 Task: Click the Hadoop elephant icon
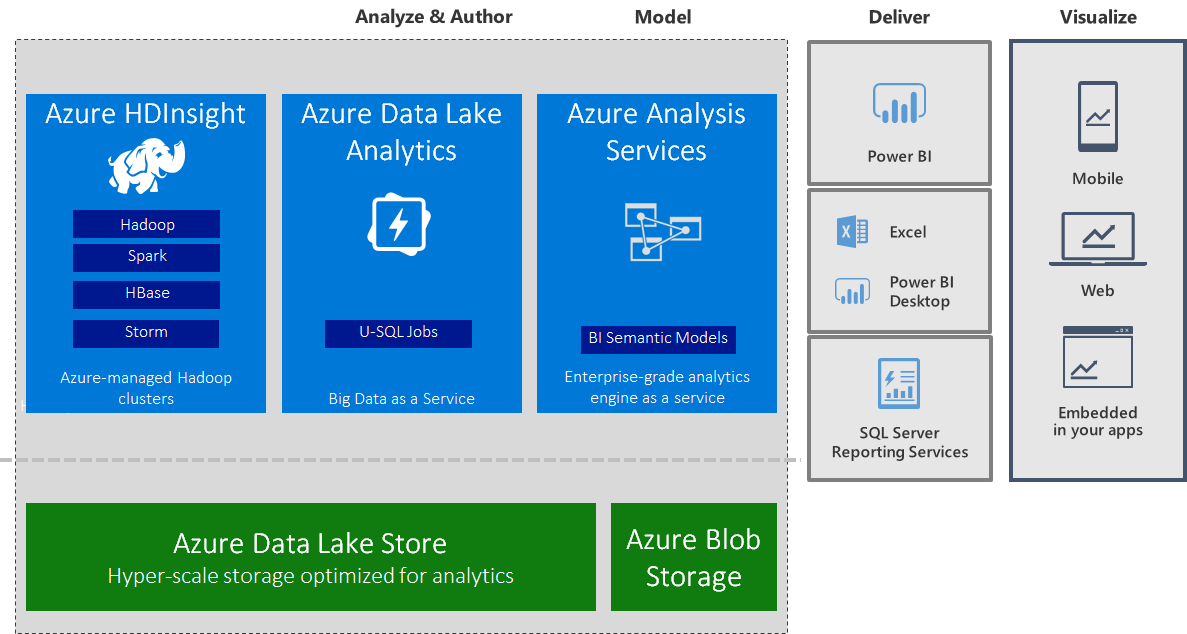(147, 165)
